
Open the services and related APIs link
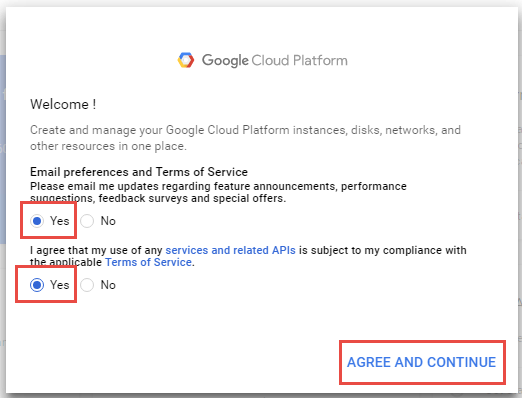(230, 250)
